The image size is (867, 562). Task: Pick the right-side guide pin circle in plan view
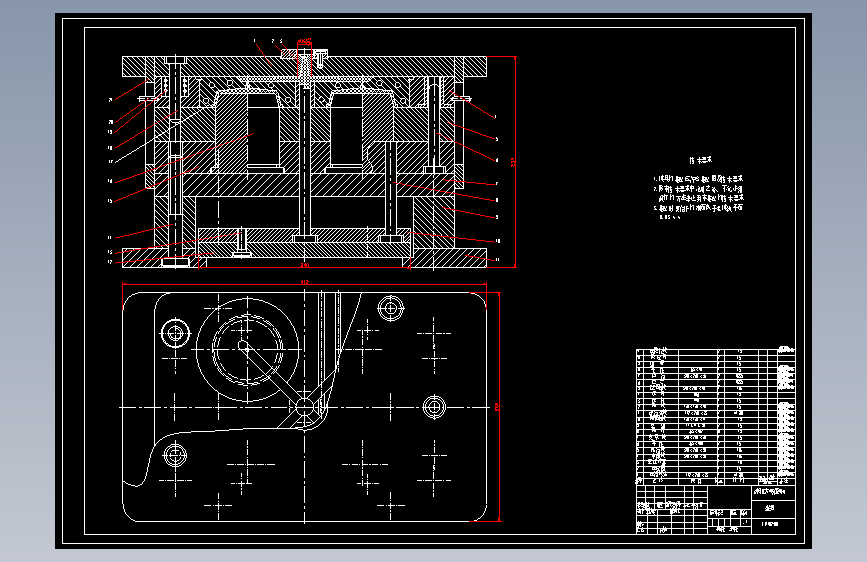point(434,407)
